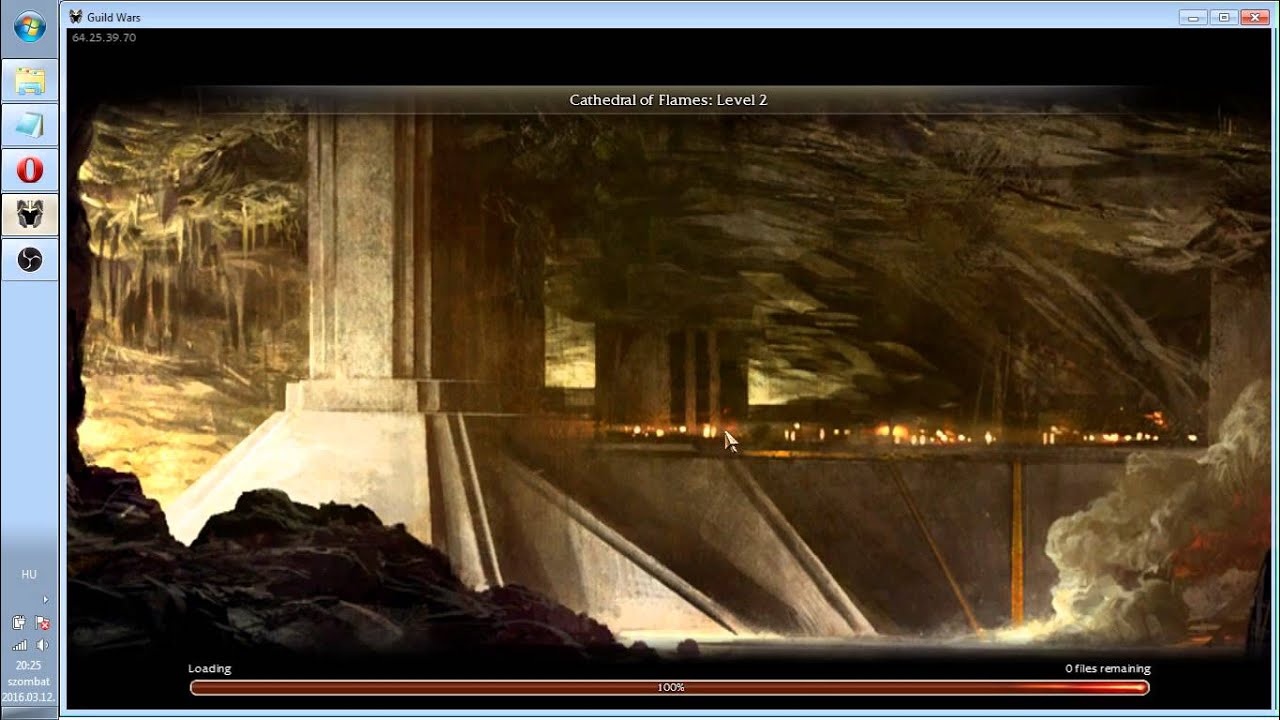This screenshot has height=720, width=1280.
Task: Open network signal tray icon
Action: tap(19, 645)
